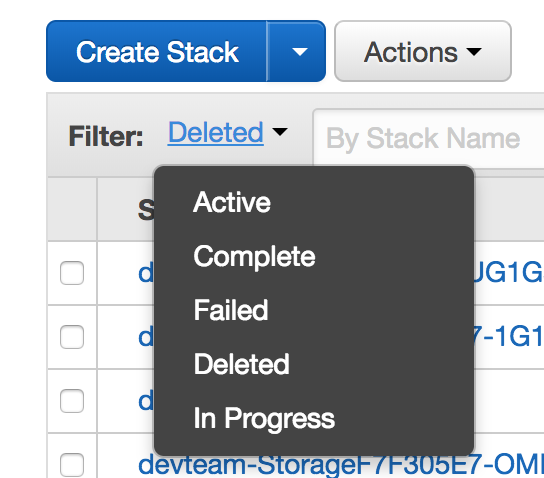Click the Filter label text

106,136
